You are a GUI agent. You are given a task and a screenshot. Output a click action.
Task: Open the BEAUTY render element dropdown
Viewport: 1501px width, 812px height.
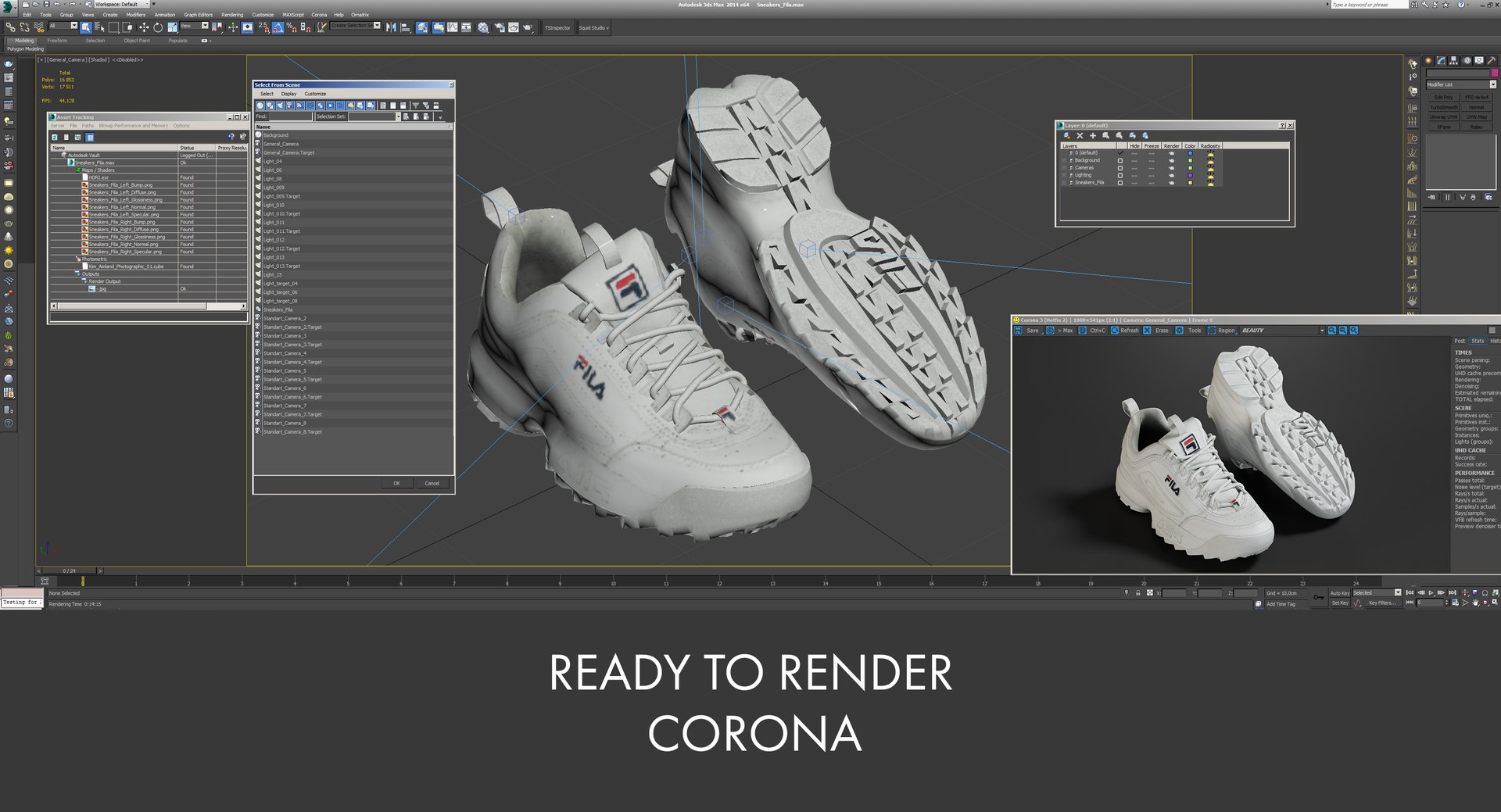[x=1282, y=331]
